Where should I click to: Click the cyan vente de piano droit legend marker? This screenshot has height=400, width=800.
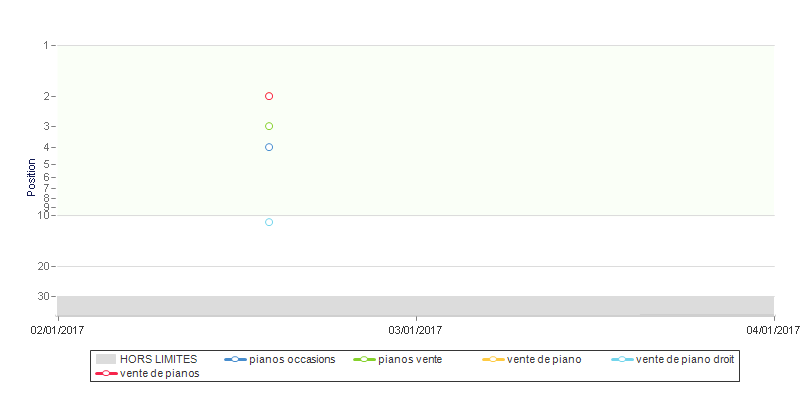(x=622, y=360)
